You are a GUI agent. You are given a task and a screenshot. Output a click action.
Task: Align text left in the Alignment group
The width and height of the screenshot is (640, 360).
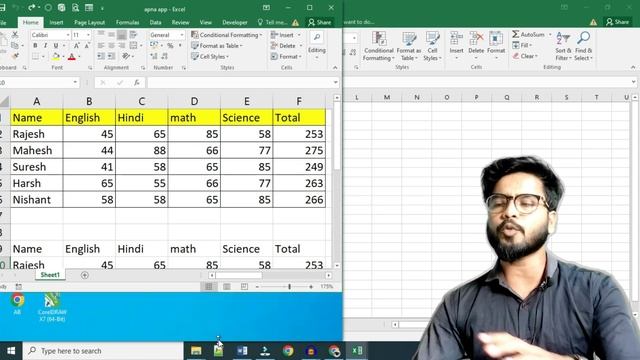[101, 46]
